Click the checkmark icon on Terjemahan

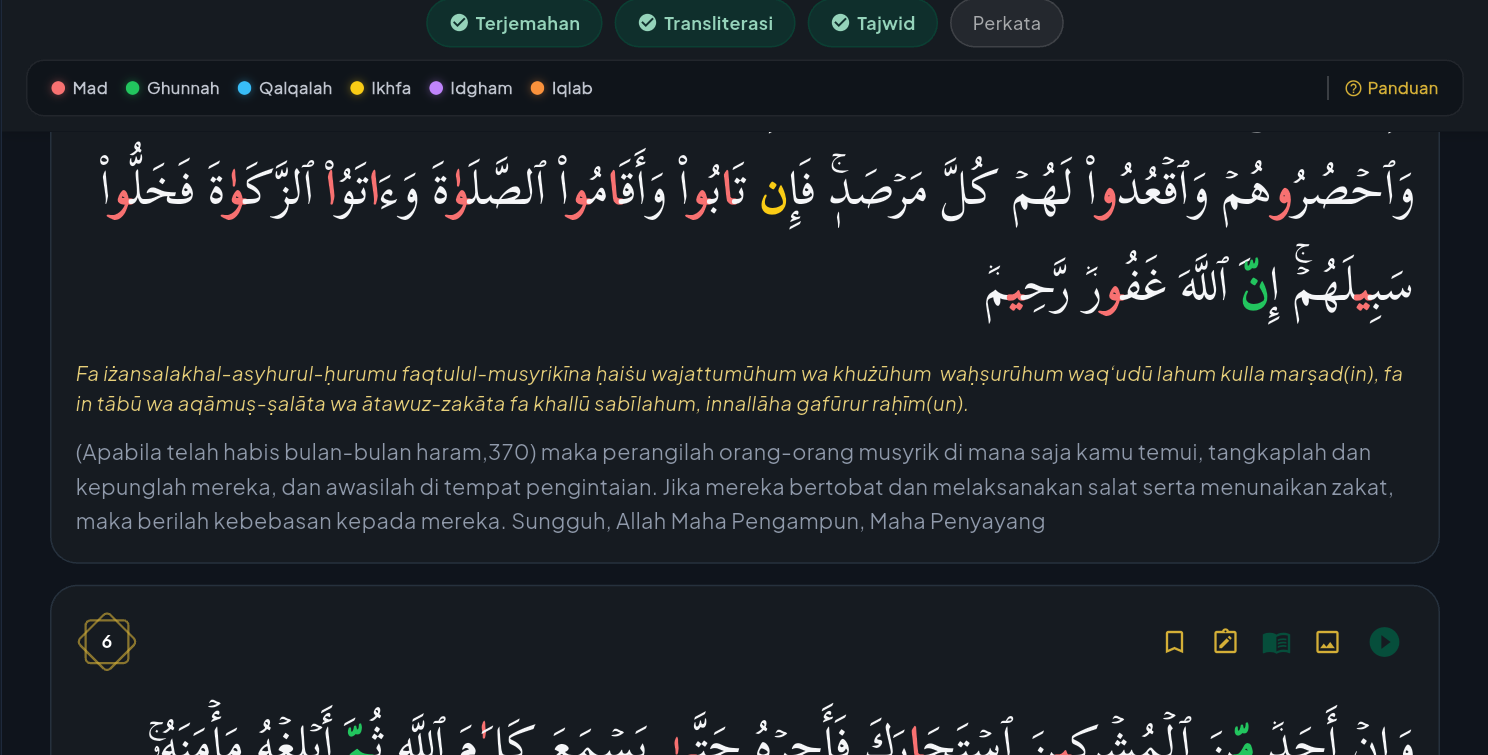(459, 23)
